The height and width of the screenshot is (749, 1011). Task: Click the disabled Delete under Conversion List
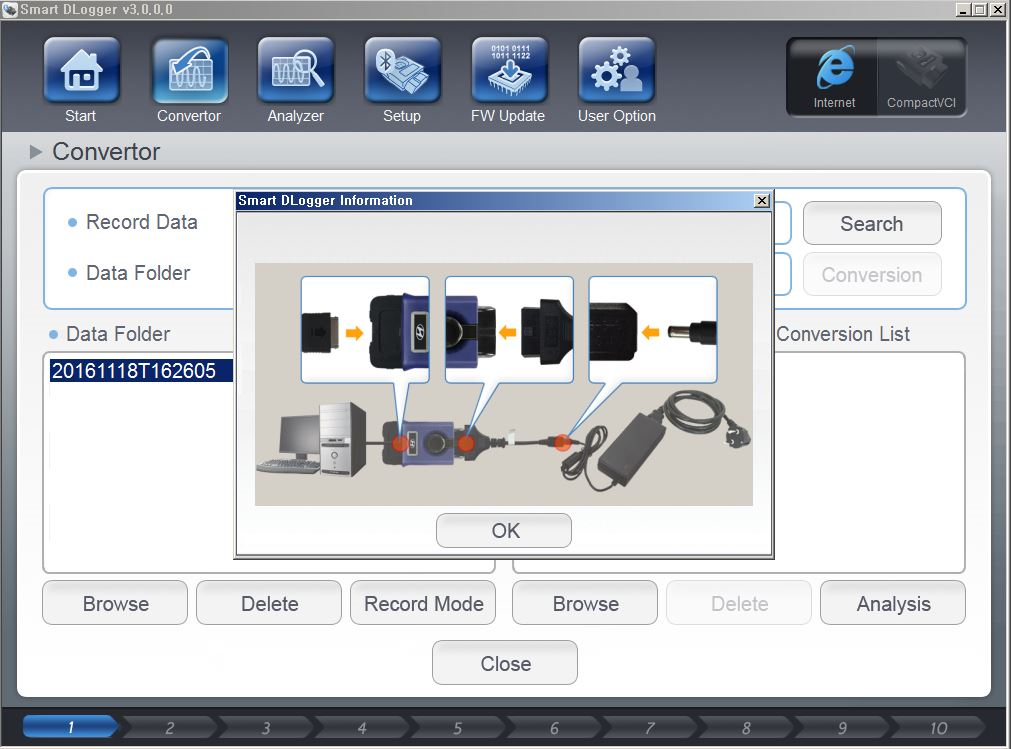tap(739, 603)
